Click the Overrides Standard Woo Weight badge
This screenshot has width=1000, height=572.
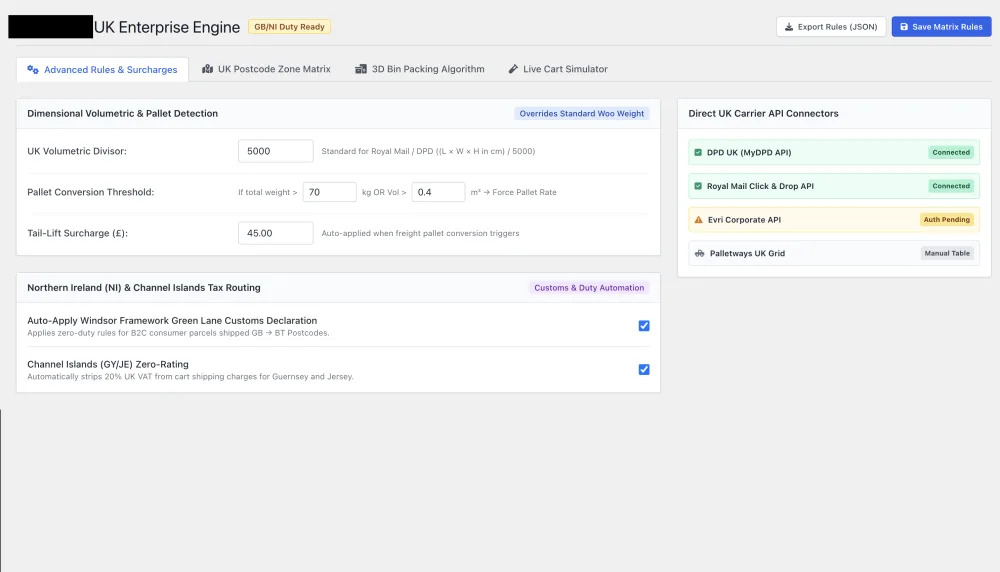[582, 114]
